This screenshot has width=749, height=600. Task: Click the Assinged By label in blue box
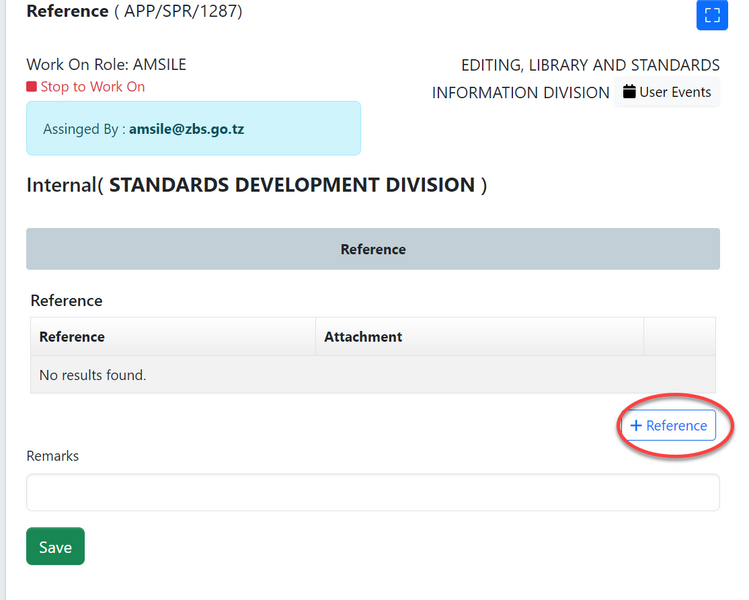(84, 130)
